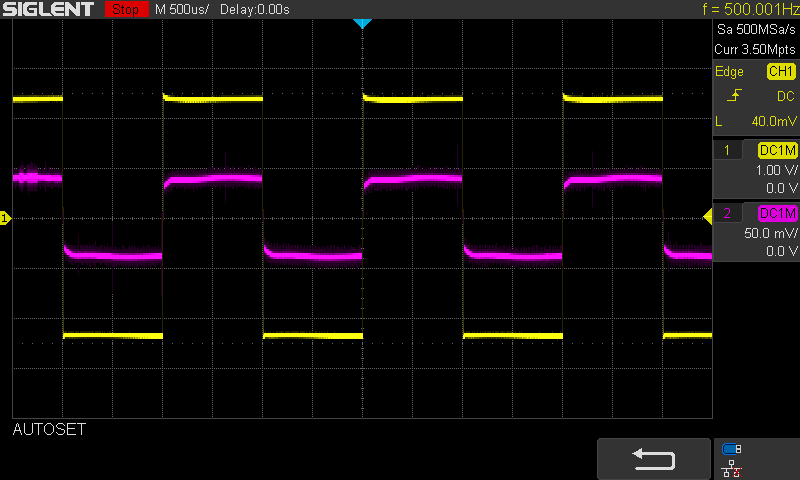
Task: Click the blue trigger position marker
Action: (362, 23)
